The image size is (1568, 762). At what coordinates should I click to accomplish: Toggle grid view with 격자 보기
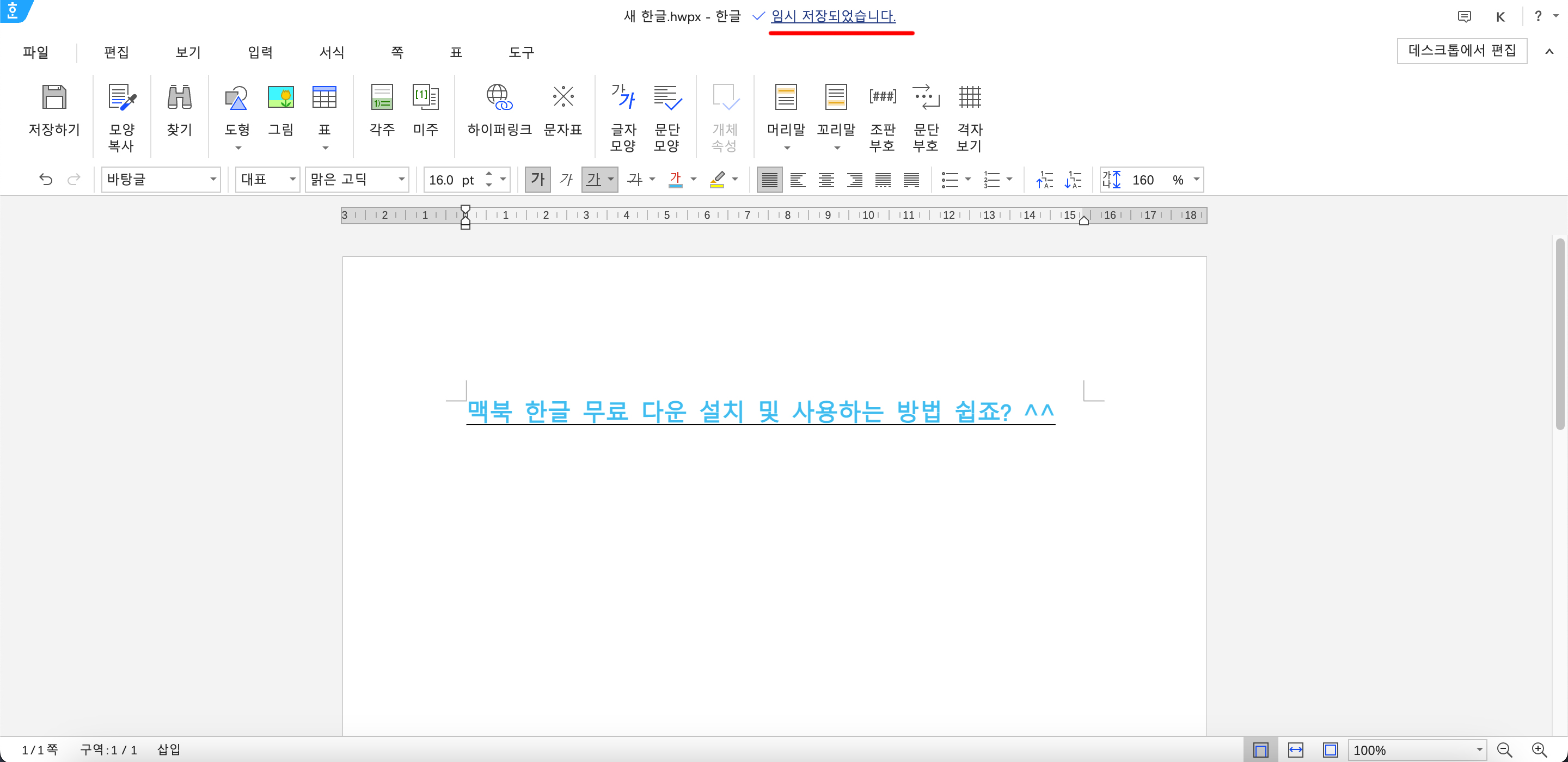tap(970, 97)
